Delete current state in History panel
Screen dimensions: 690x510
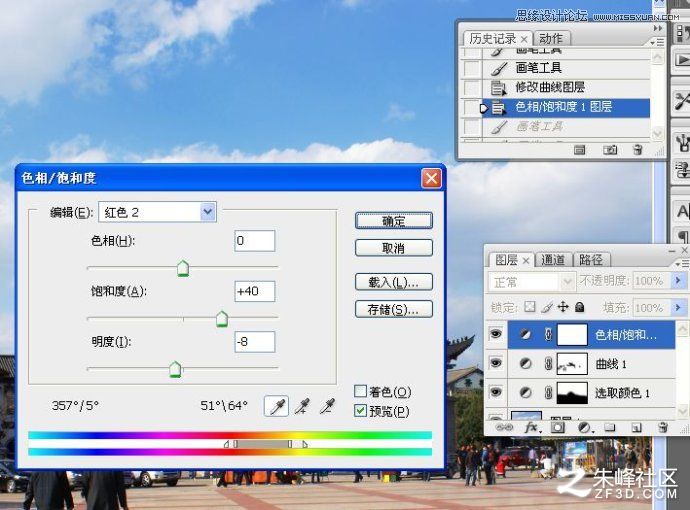click(x=638, y=150)
